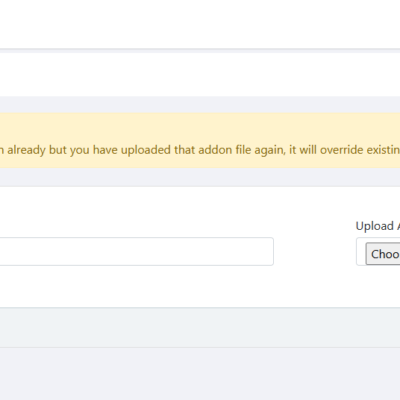Screen dimensions: 400x400
Task: Click the blank white bar at page top
Action: 200,24
